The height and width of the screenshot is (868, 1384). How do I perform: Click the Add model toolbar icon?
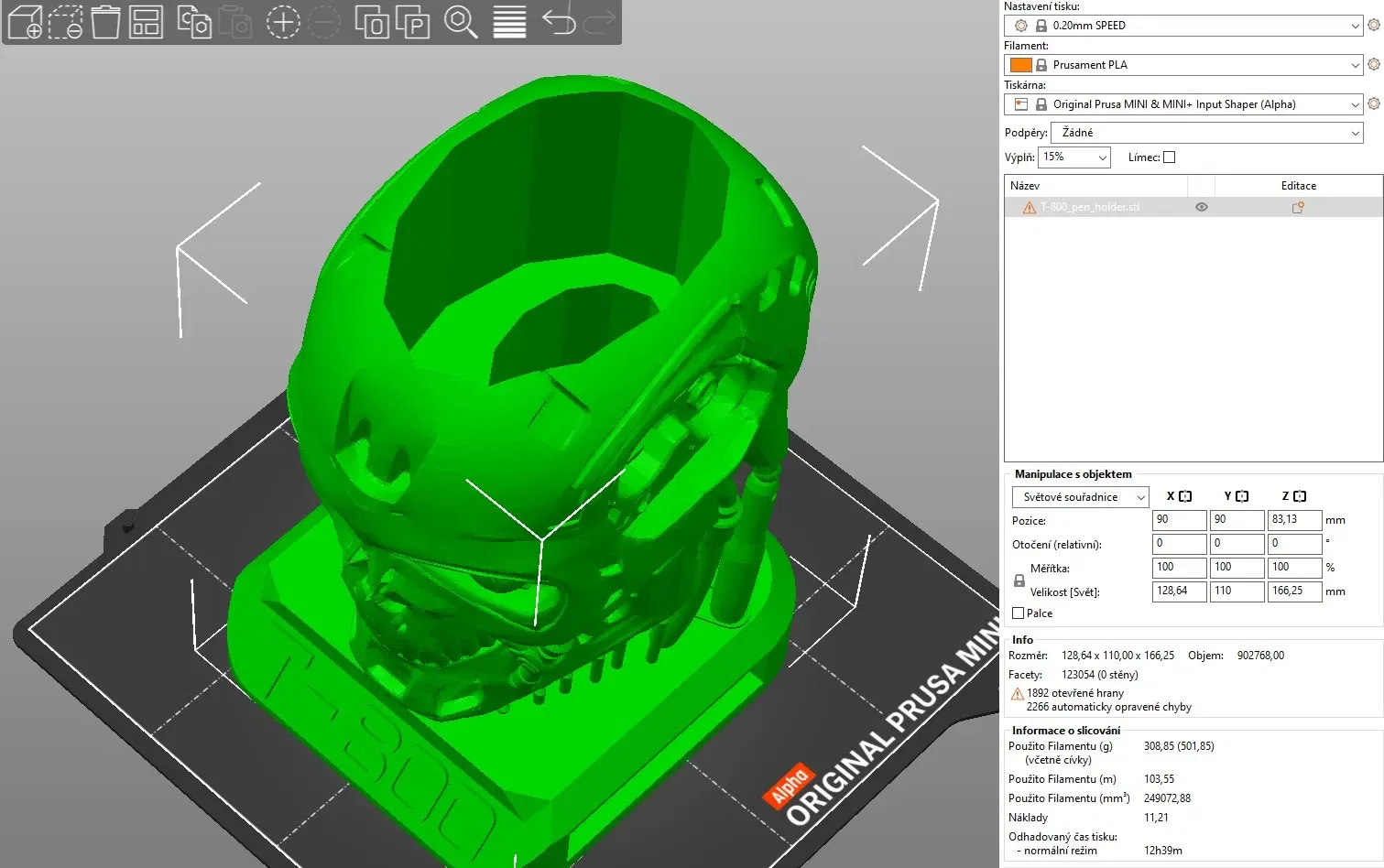coord(25,22)
